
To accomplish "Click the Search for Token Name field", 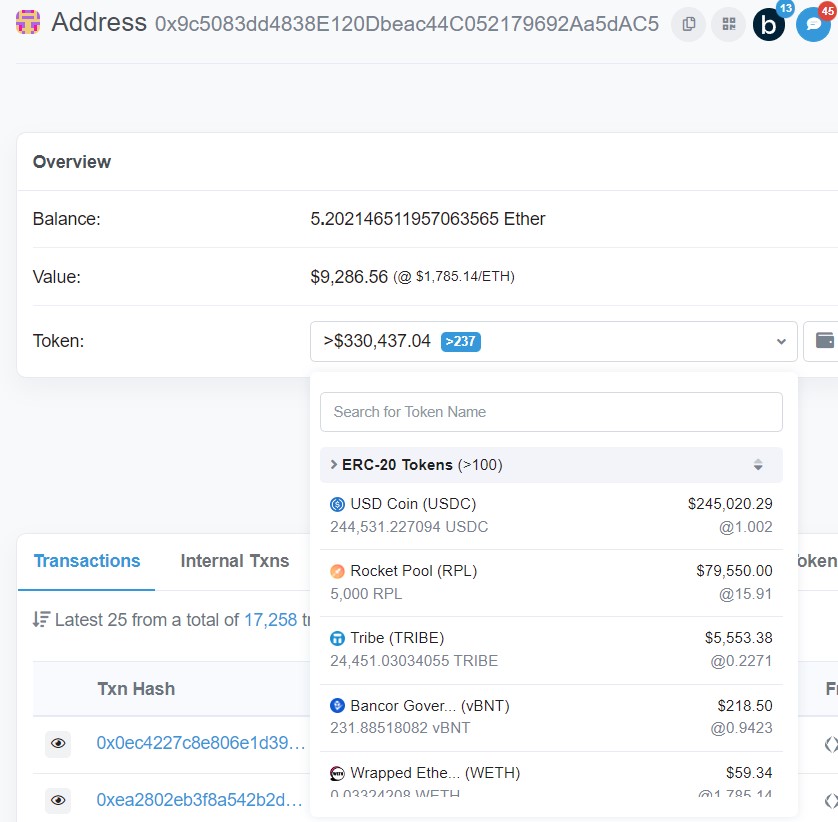I will pos(551,412).
